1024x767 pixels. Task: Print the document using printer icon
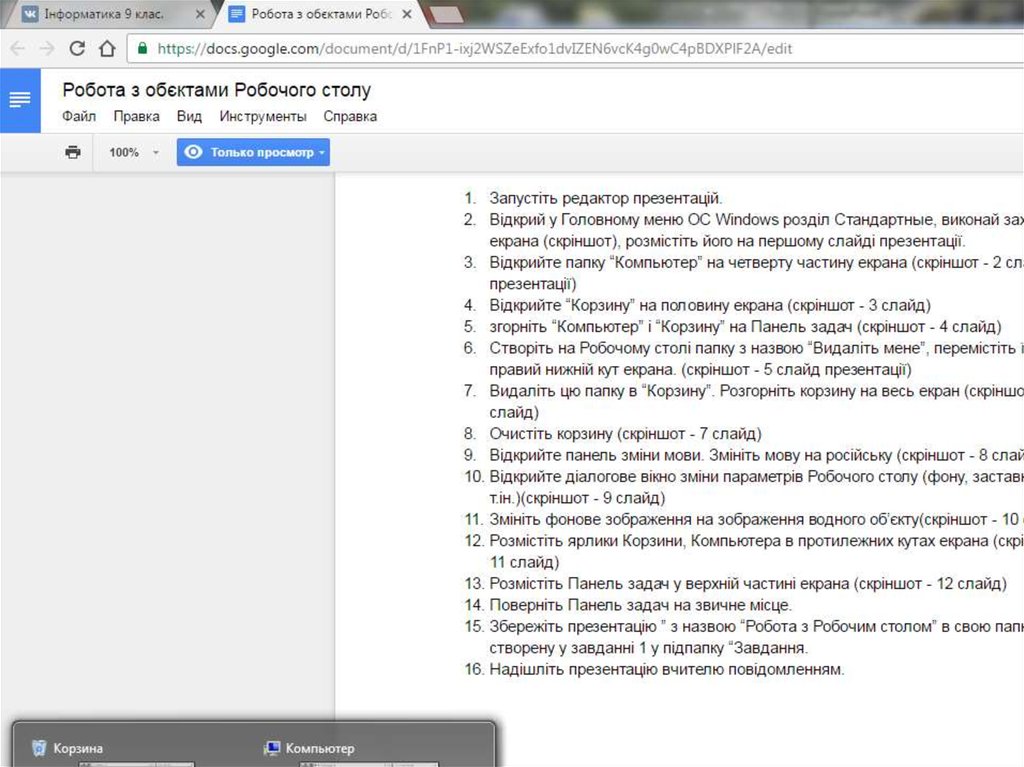[72, 153]
